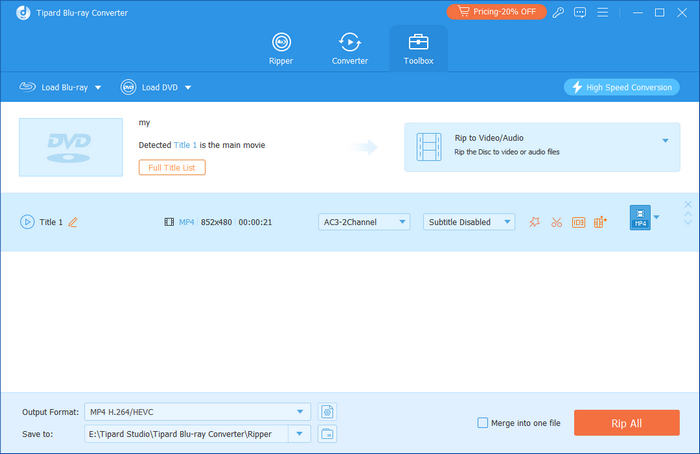Open the AC3-2Channel audio dropdown
Screen dimensions: 700x454
click(364, 222)
